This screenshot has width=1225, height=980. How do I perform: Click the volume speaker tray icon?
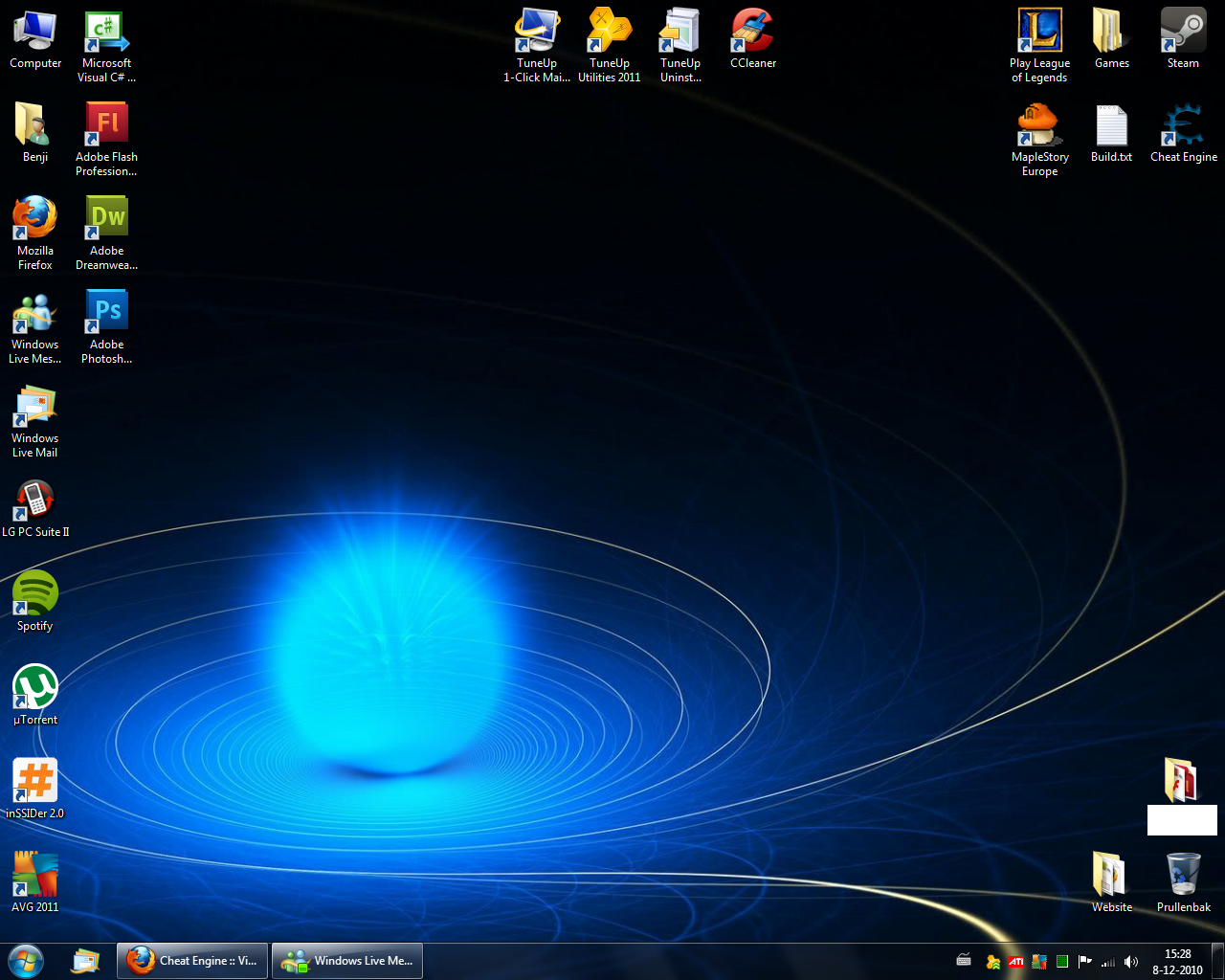point(1131,962)
